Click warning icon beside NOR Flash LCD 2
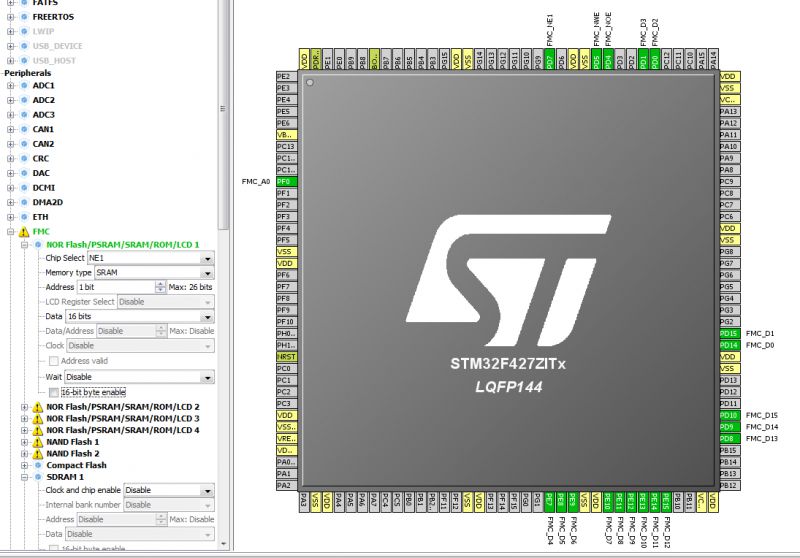Image resolution: width=800 pixels, height=558 pixels. tap(38, 407)
